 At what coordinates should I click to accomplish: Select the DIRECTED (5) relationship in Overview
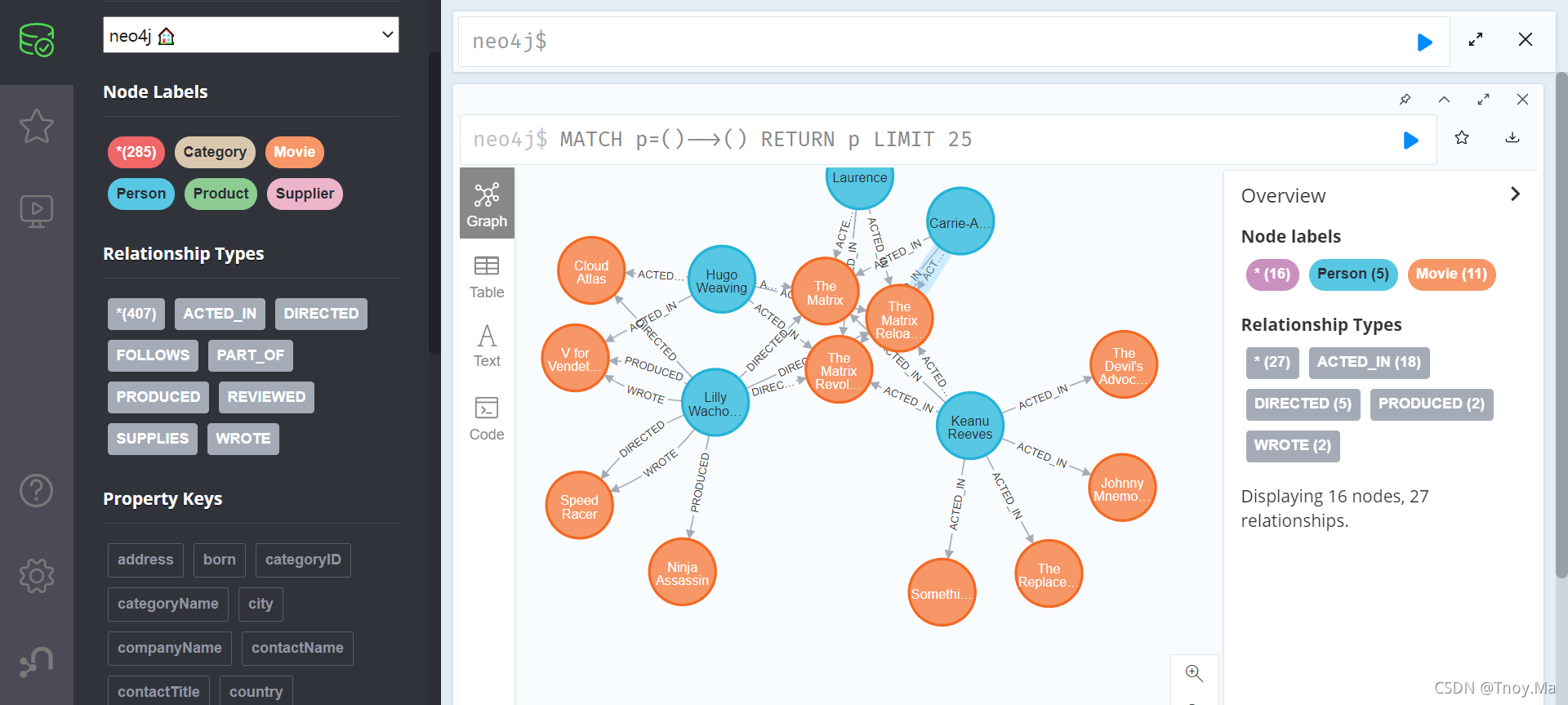point(1302,404)
